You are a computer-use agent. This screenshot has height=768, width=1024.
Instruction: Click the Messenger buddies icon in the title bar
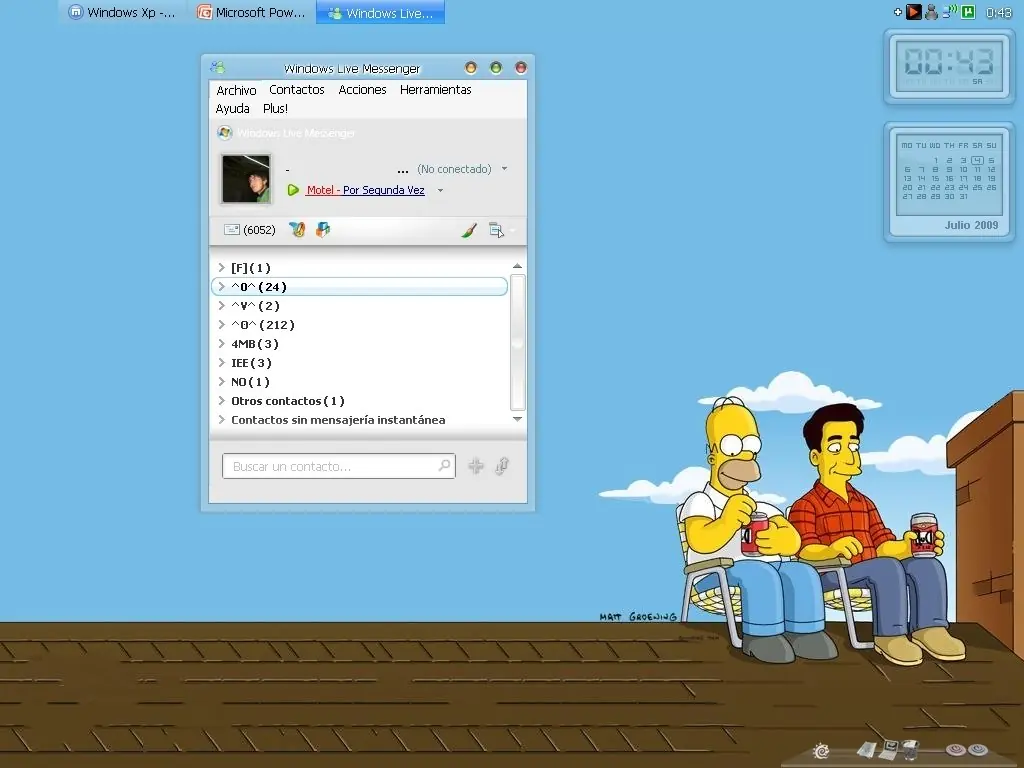[x=217, y=67]
